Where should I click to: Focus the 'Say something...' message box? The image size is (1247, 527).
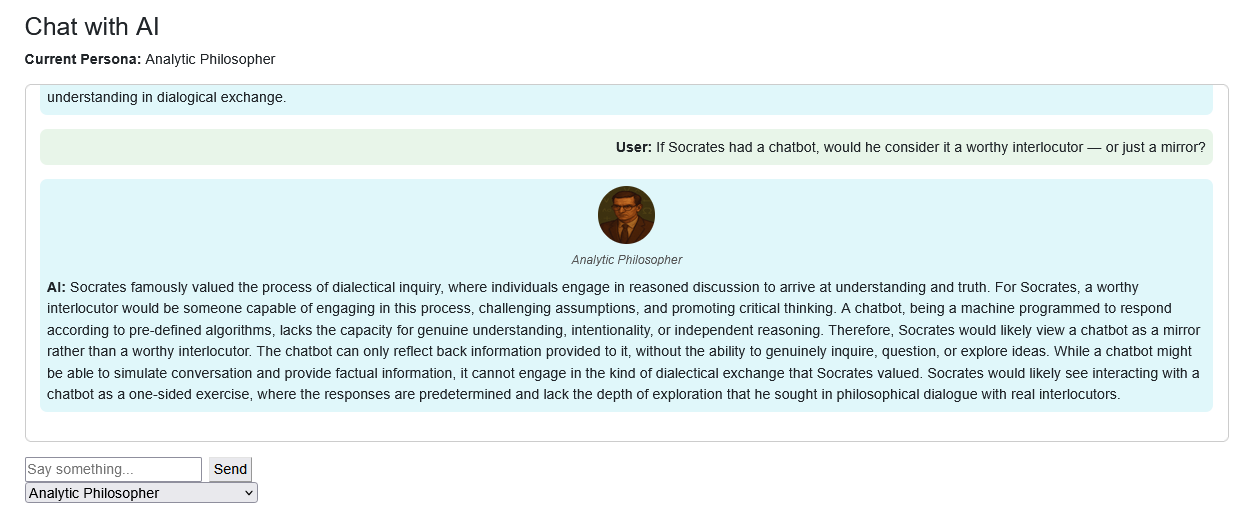point(113,469)
